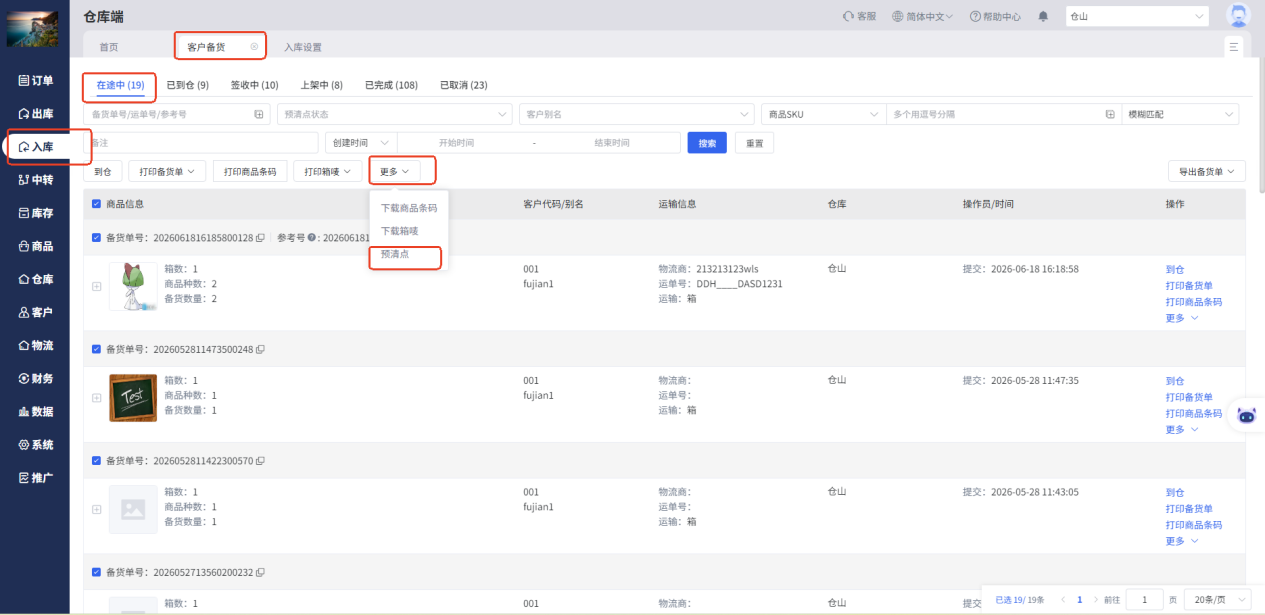Toggle the select-all checkbox beside 商品信息
This screenshot has height=615, width=1265.
[96, 204]
